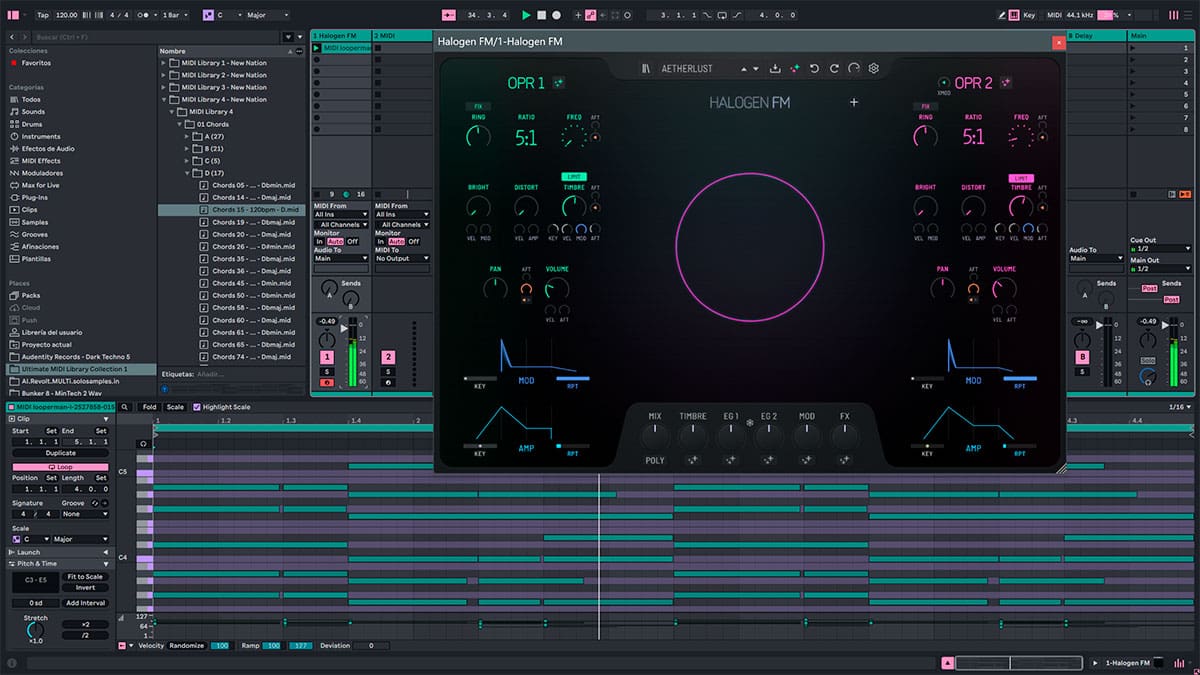
Task: Open the Sounds category in the browser
Action: [x=33, y=112]
